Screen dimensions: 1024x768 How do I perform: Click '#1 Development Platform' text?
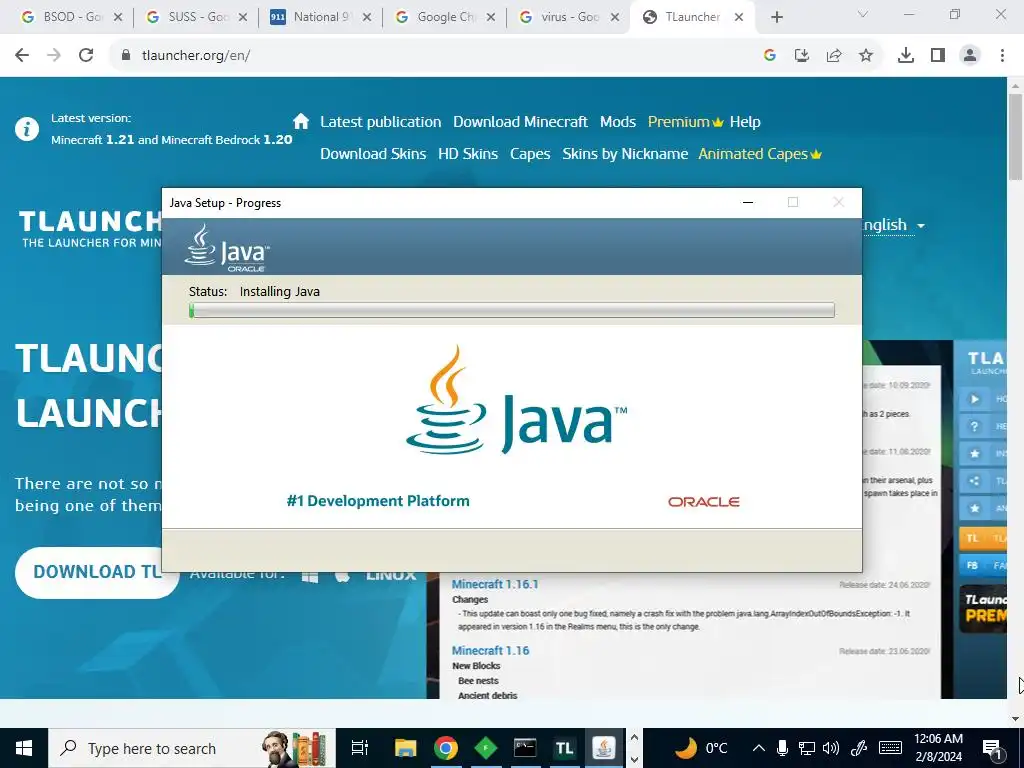click(x=378, y=501)
